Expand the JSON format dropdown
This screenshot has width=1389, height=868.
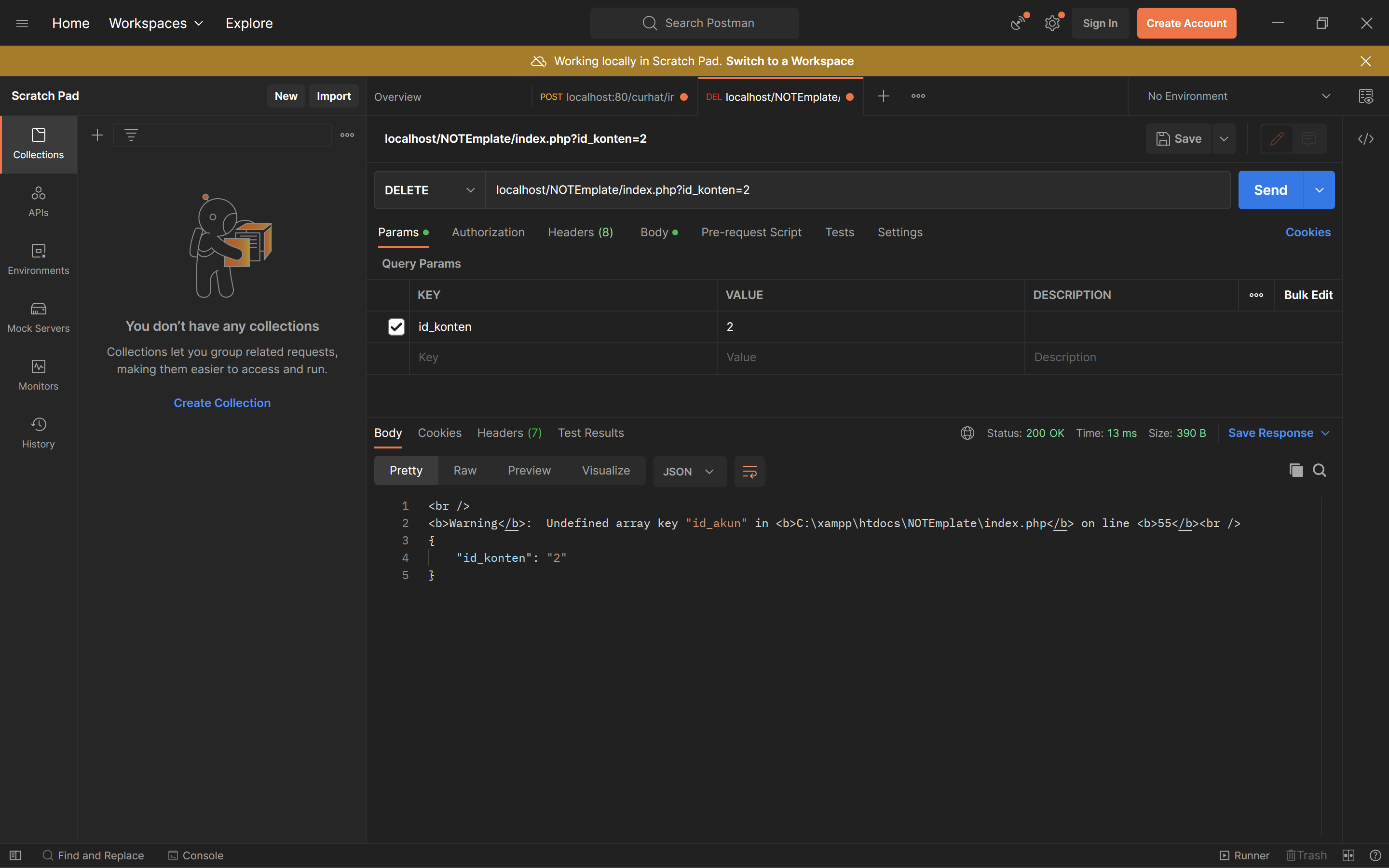[x=689, y=471]
